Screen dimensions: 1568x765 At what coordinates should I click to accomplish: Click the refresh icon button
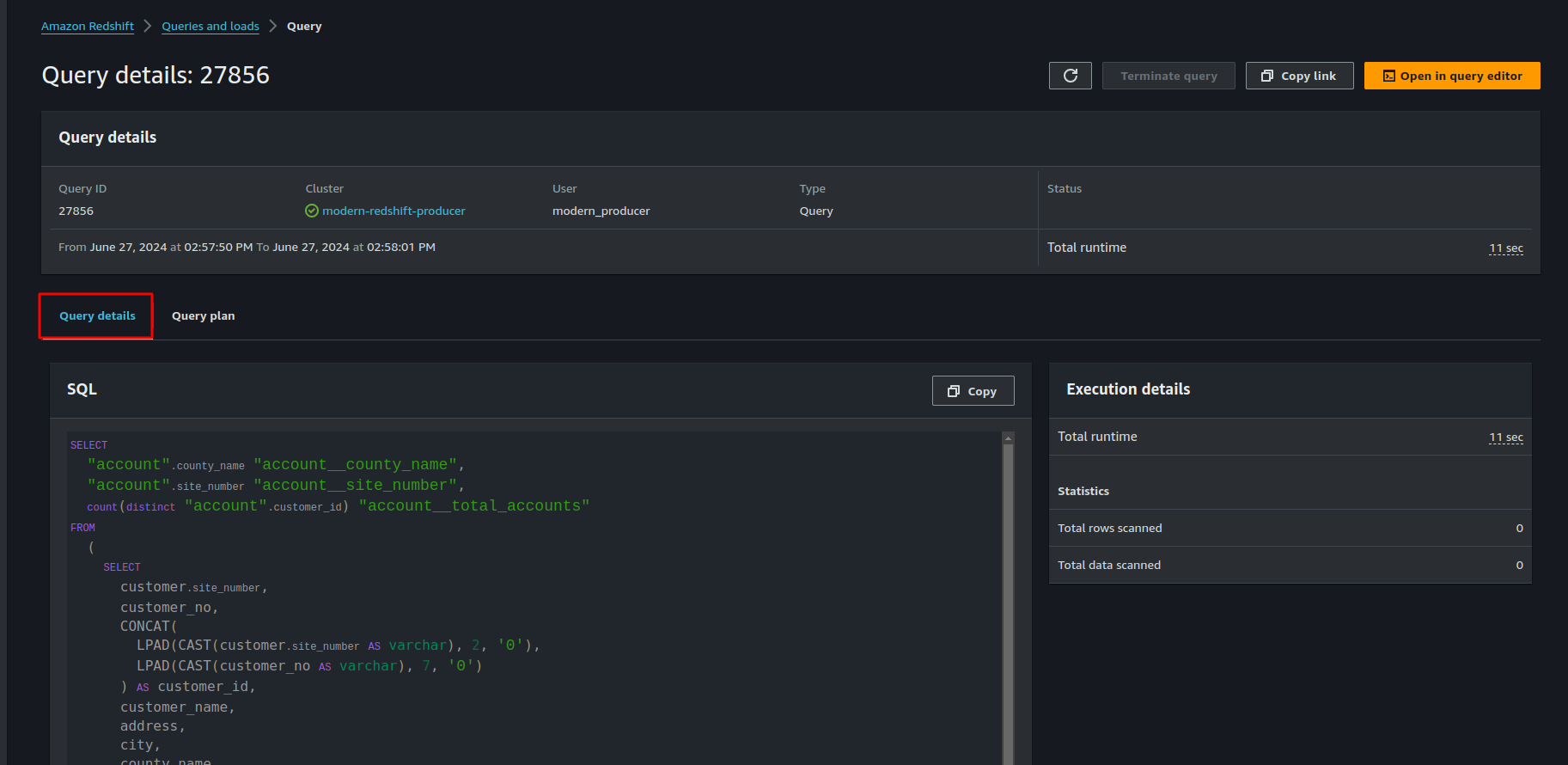point(1070,76)
